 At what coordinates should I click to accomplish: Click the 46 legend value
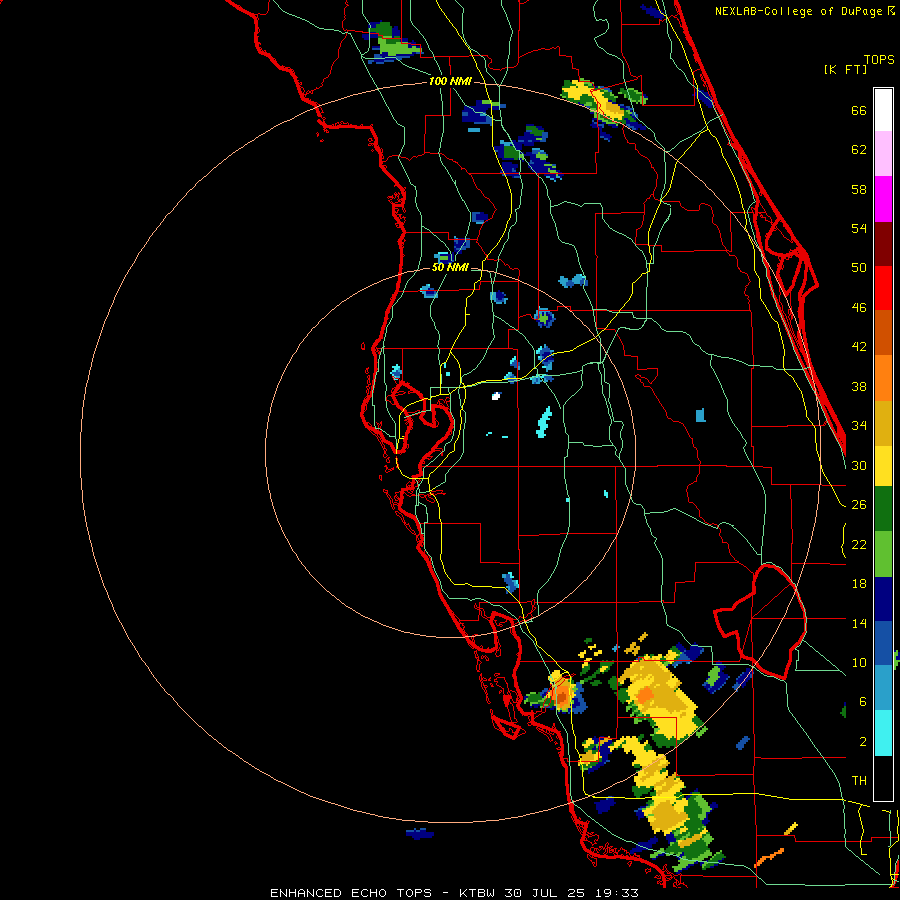point(859,308)
